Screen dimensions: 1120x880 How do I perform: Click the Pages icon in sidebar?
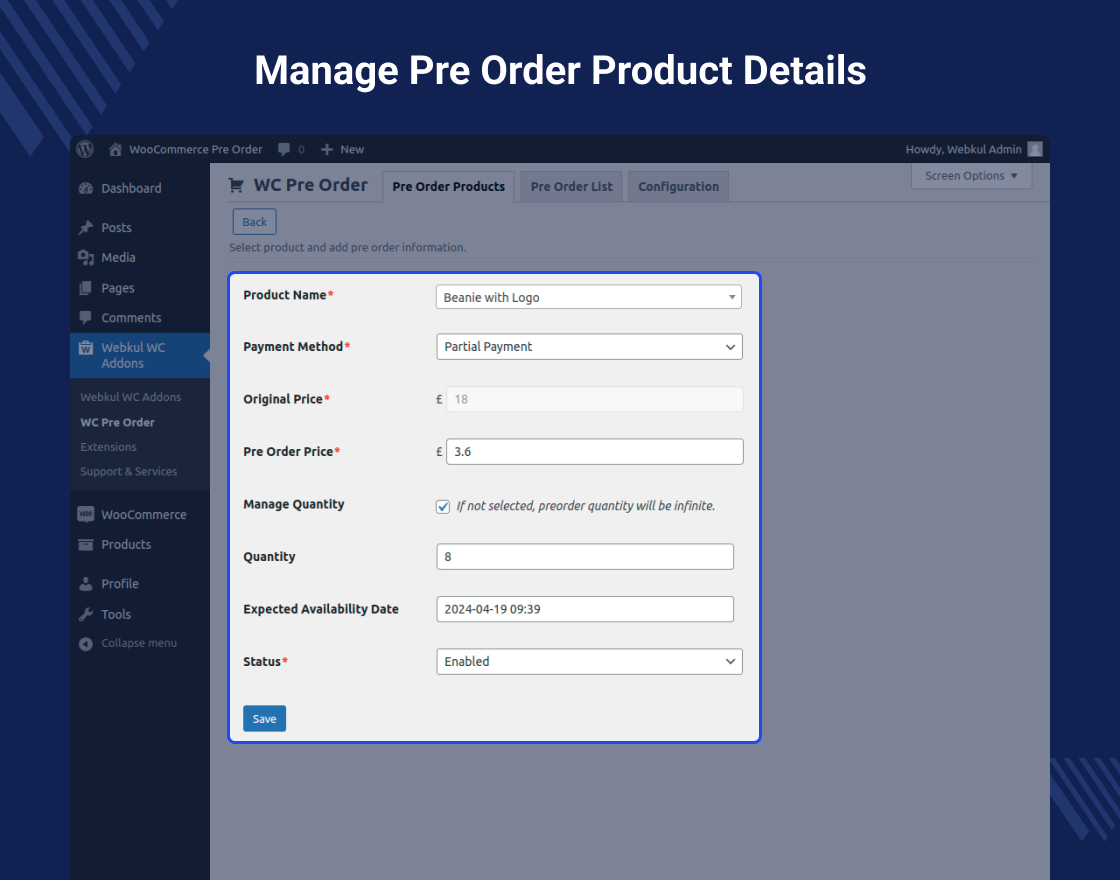point(86,288)
